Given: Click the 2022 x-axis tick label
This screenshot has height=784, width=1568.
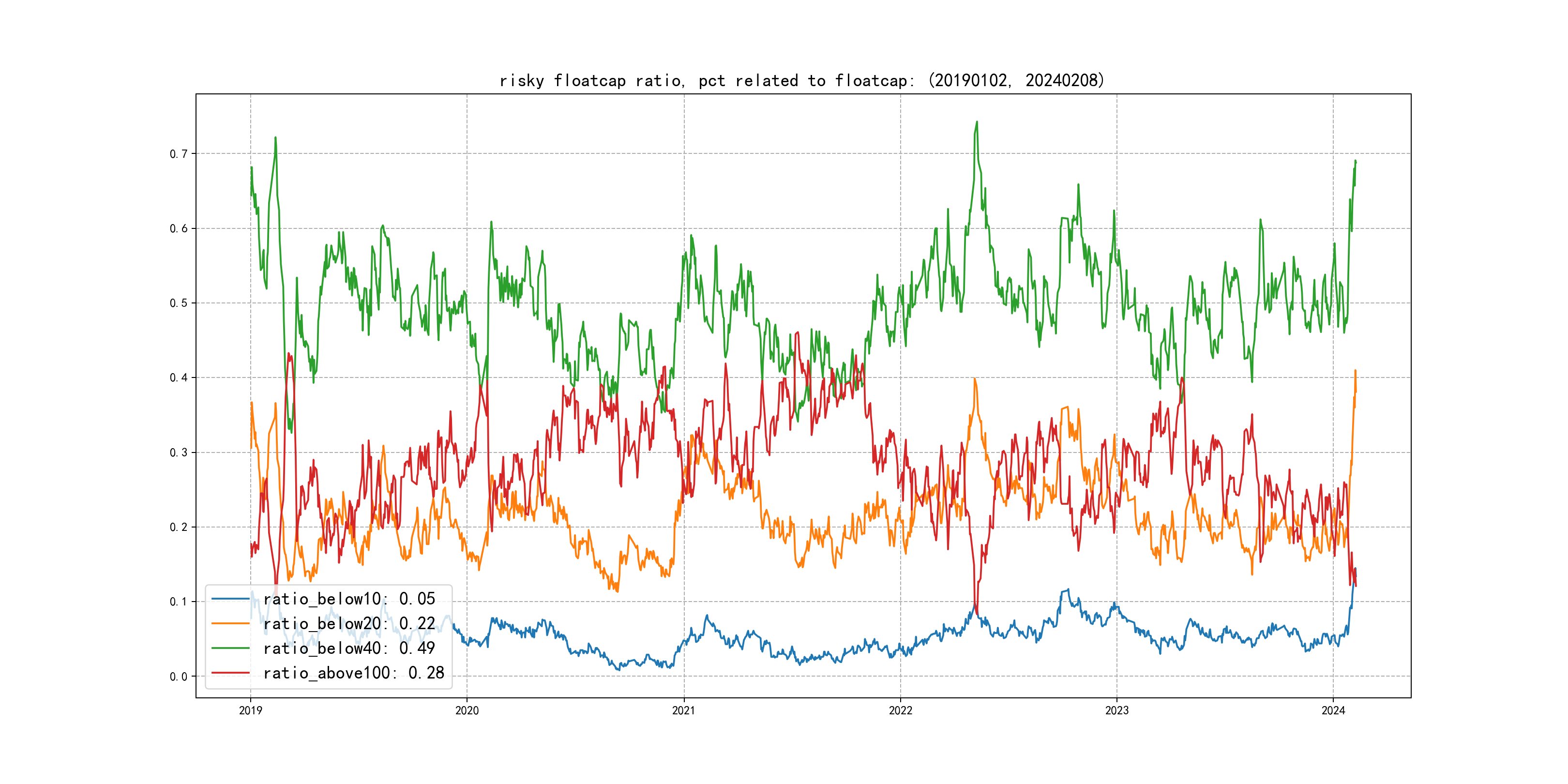Looking at the screenshot, I should coord(900,710).
